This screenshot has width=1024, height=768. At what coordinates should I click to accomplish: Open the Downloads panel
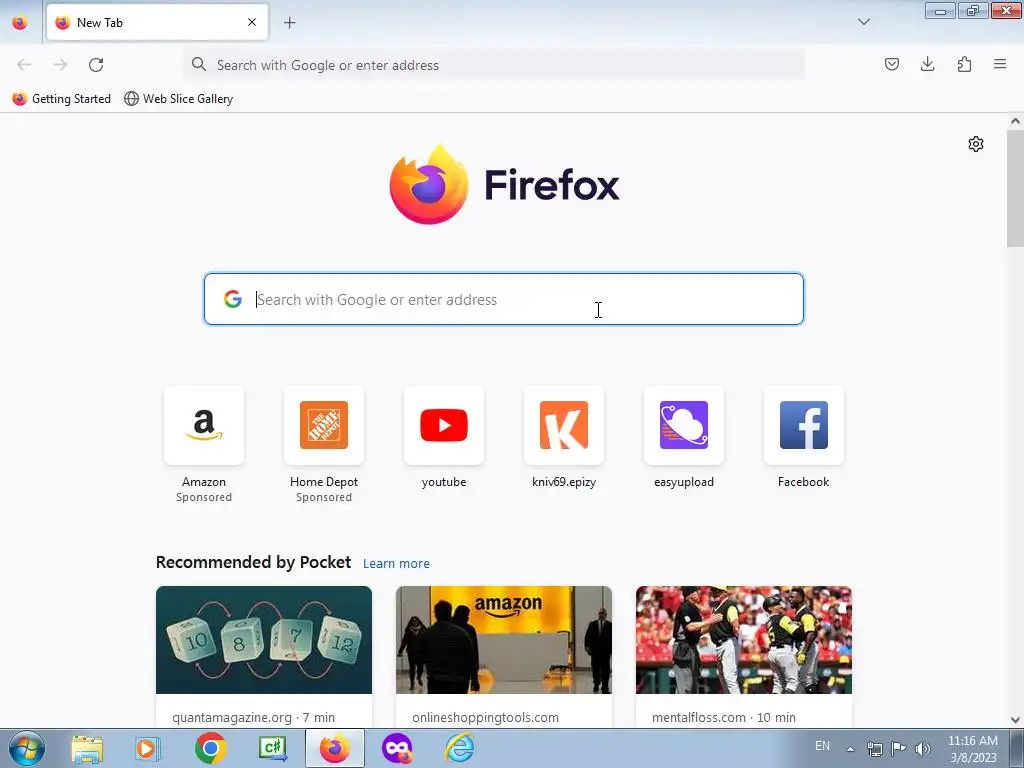[x=927, y=64]
